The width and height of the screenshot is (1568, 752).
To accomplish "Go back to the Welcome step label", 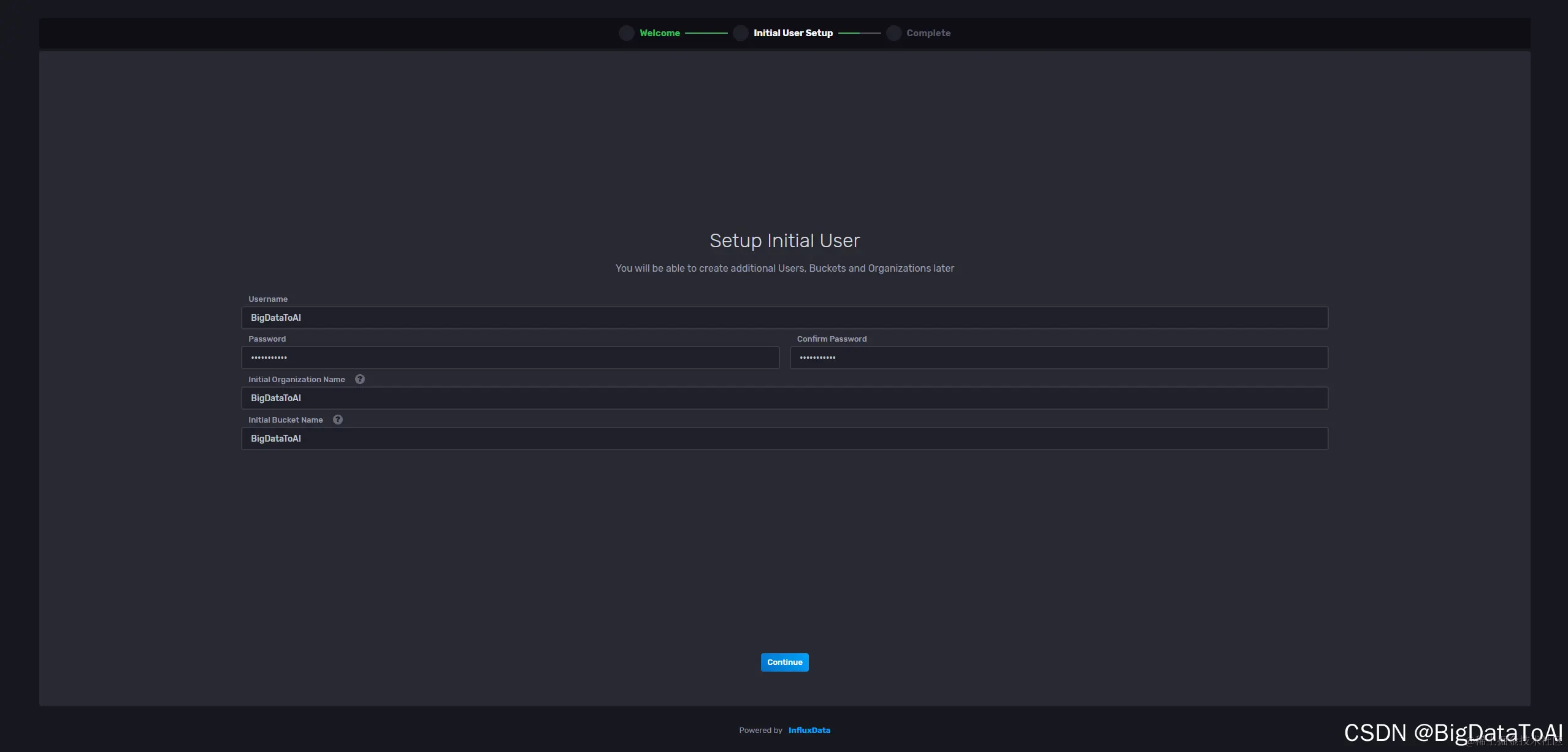I will [x=660, y=33].
